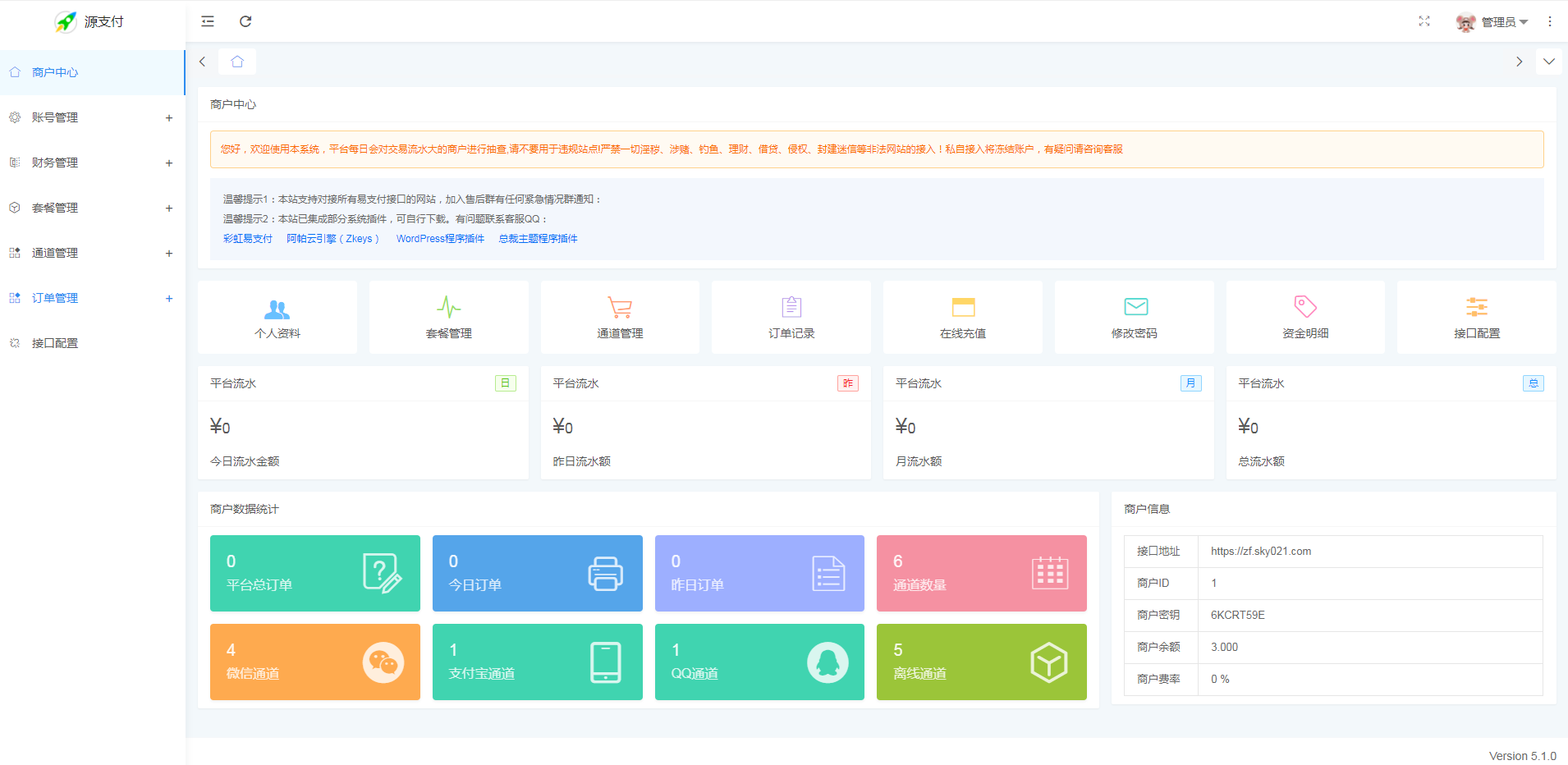
Task: Open the WordPress程序插件 link
Action: 440,238
